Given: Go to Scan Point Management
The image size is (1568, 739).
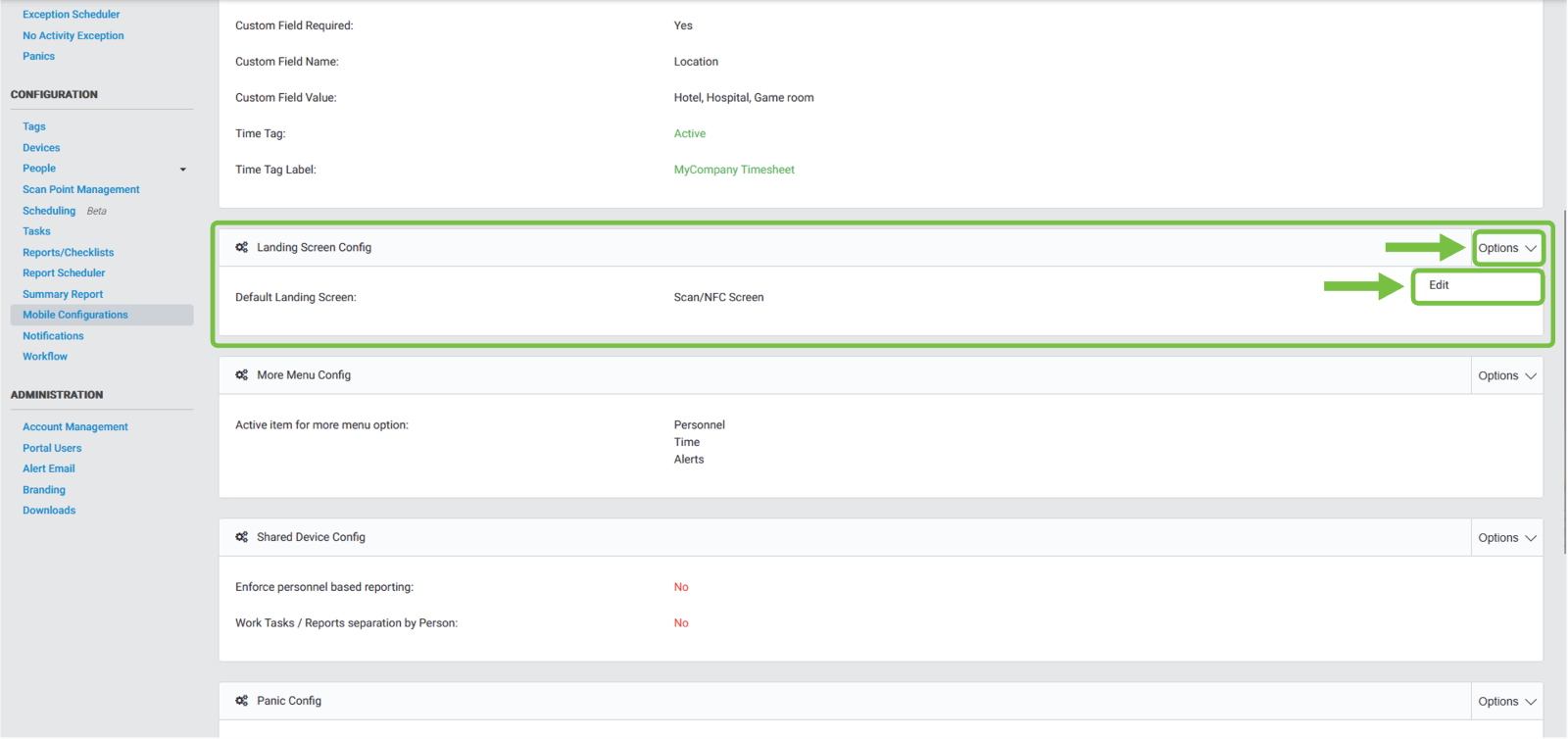Looking at the screenshot, I should click(81, 190).
